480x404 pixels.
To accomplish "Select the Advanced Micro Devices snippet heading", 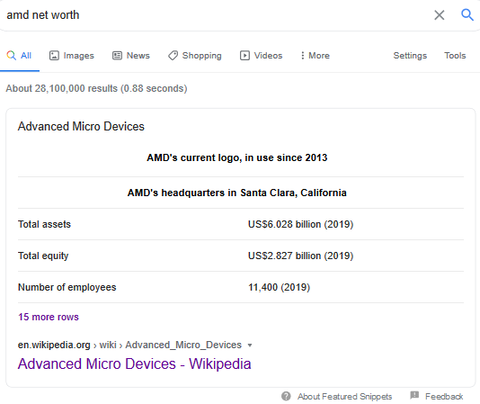I will (81, 127).
